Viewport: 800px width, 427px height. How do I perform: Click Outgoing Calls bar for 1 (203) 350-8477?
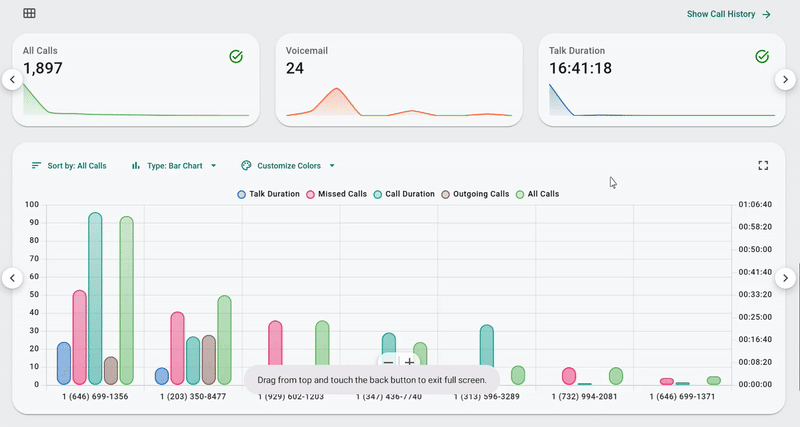pos(209,360)
